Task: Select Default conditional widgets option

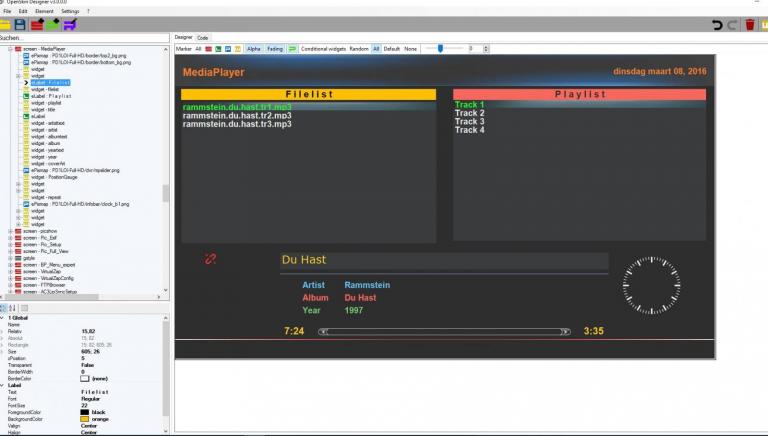Action: coord(392,48)
